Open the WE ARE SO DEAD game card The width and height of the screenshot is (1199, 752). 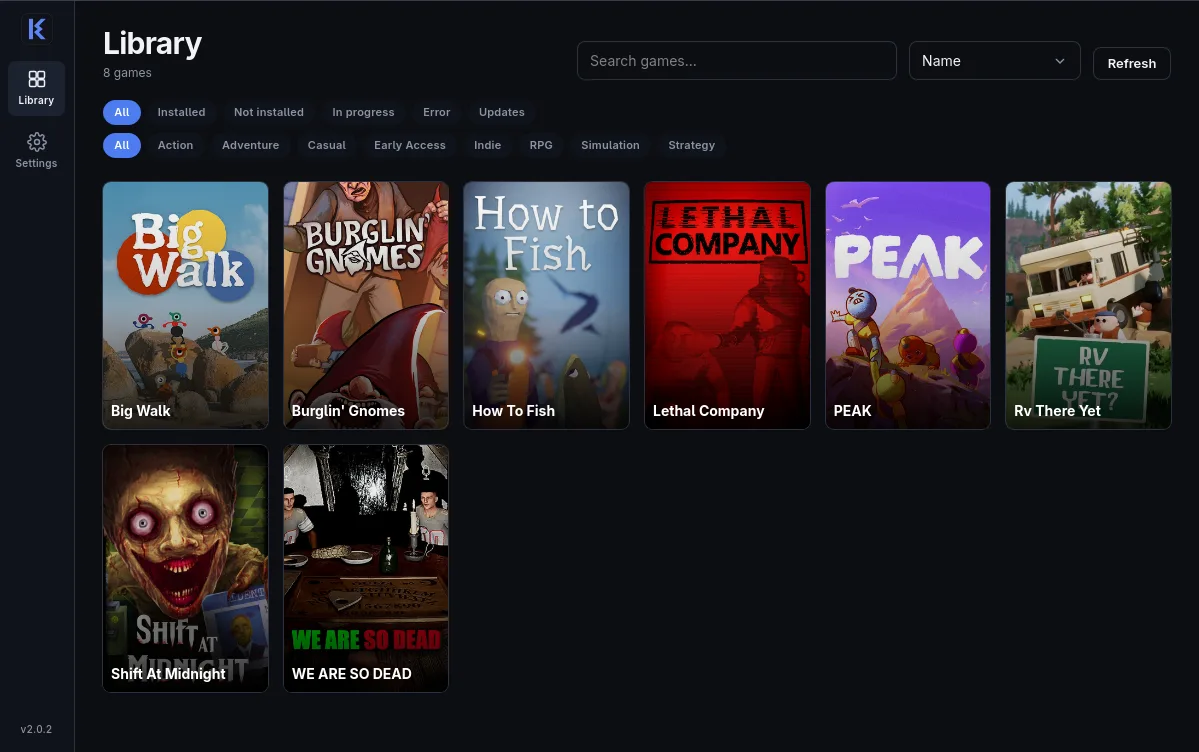(x=366, y=568)
